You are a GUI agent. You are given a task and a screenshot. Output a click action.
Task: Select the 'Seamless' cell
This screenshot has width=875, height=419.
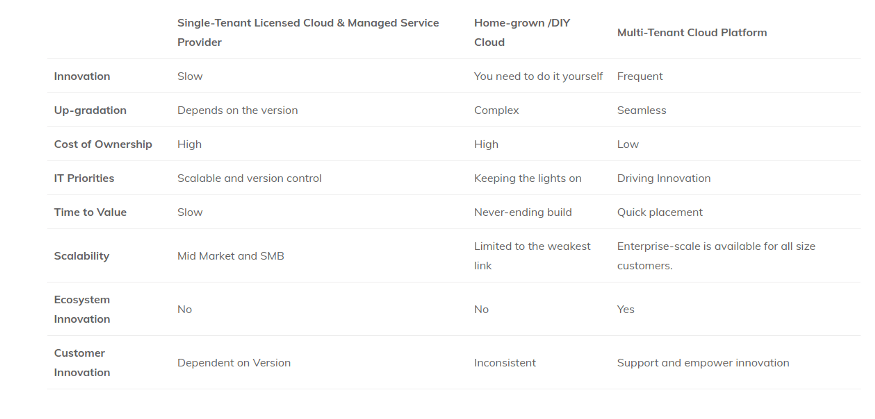point(641,110)
